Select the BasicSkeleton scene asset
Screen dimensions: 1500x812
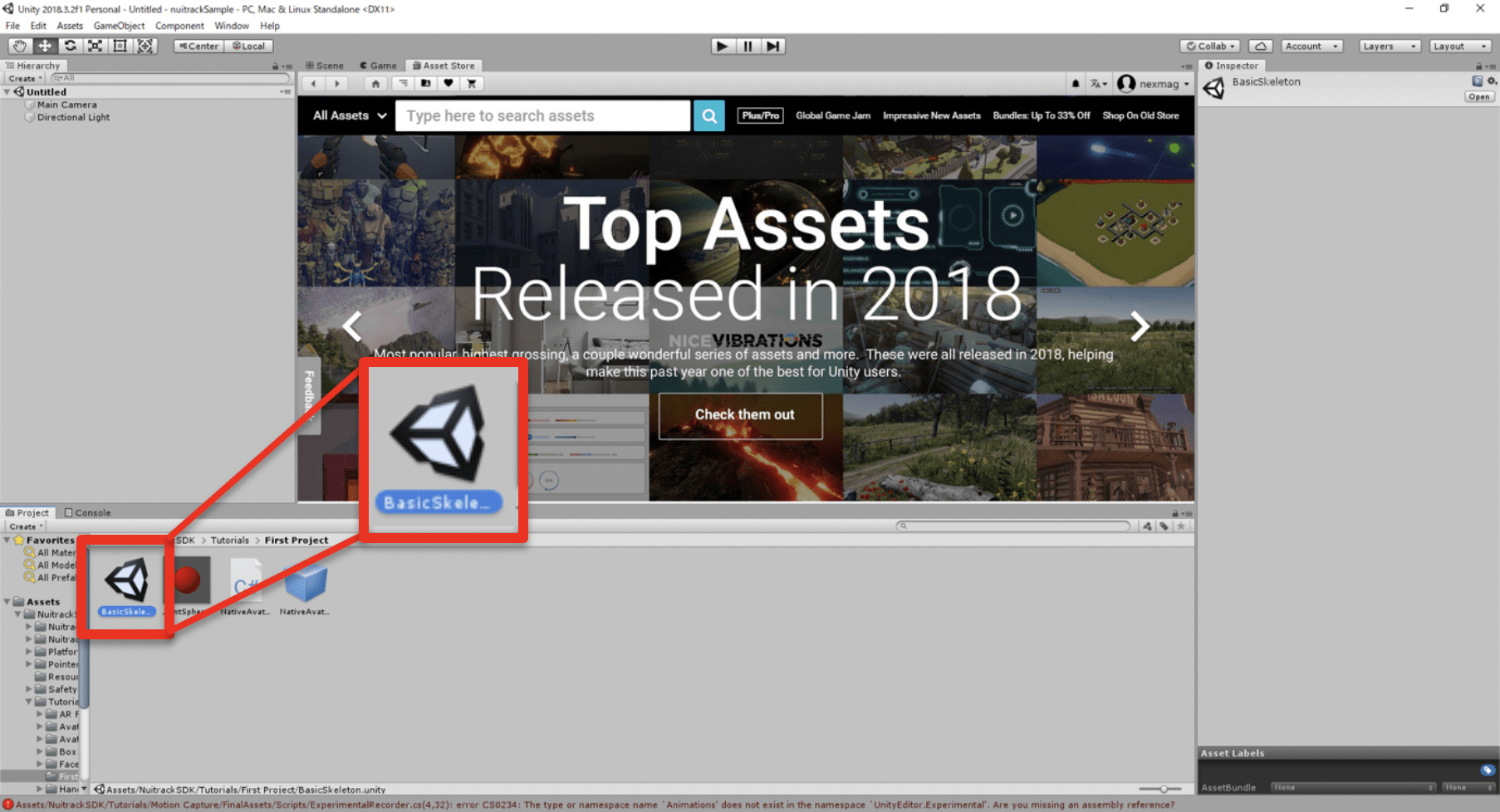(126, 586)
